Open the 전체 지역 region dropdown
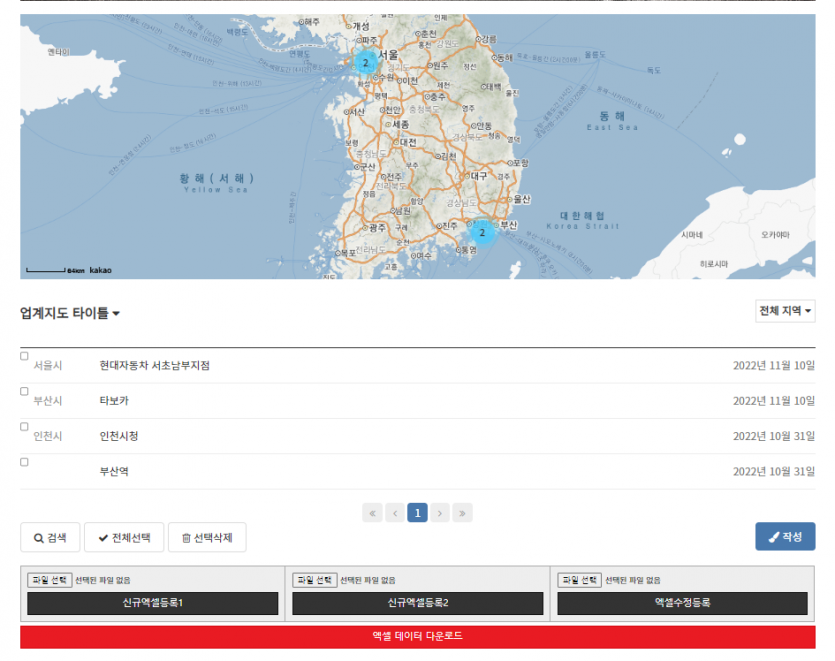The width and height of the screenshot is (835, 661). point(785,311)
